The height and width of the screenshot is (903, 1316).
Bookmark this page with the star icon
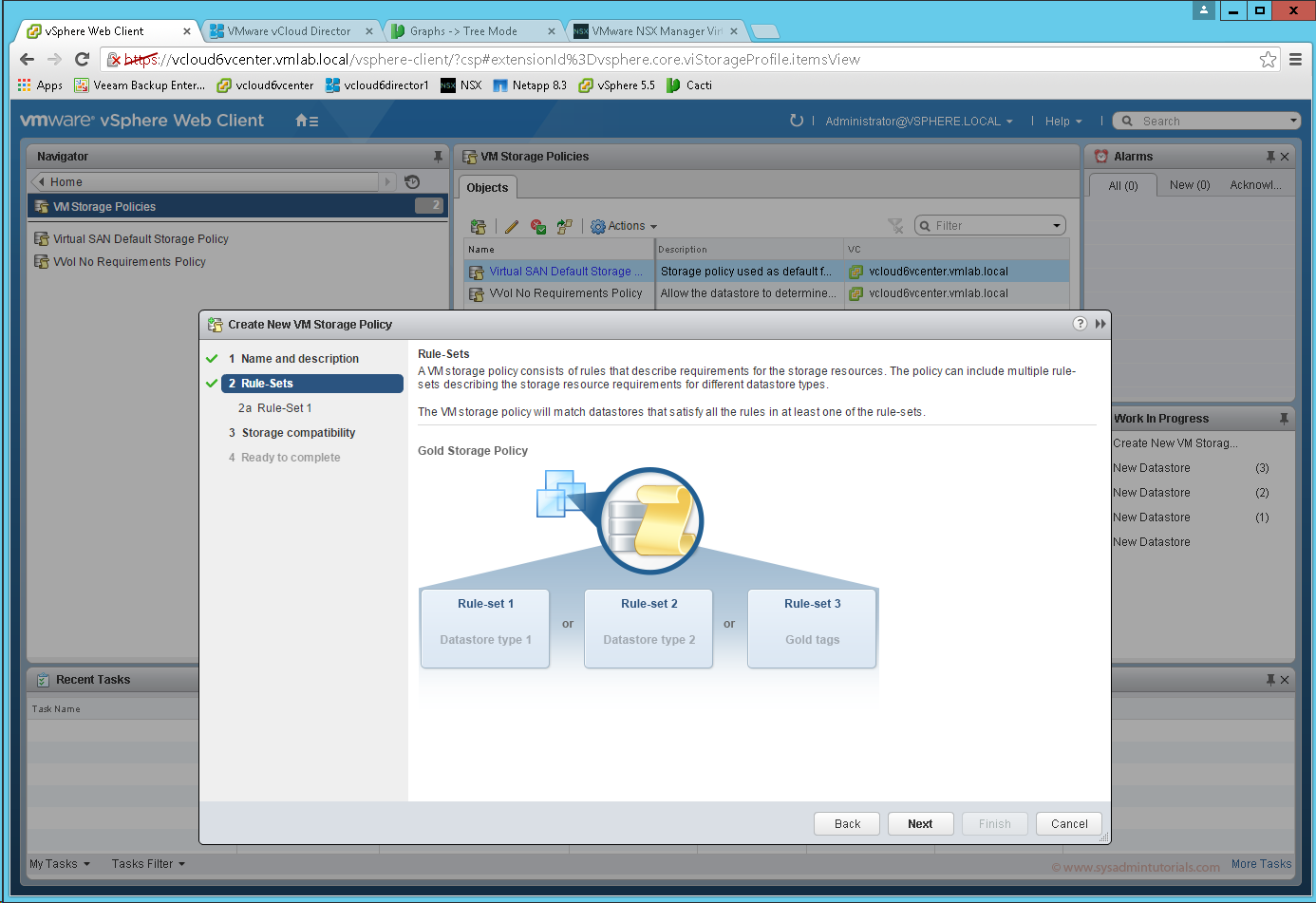tap(1268, 60)
